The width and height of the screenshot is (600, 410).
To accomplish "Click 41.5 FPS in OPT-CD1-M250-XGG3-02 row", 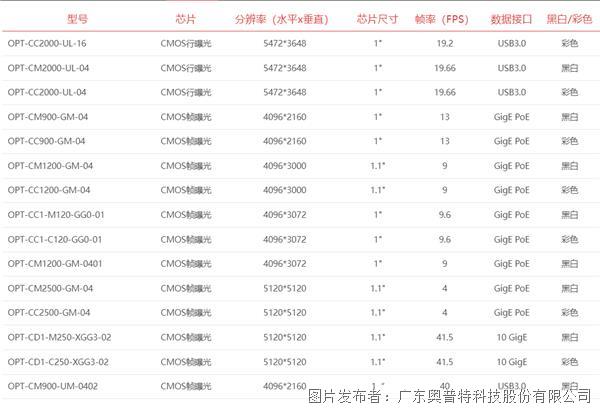I will pos(445,337).
